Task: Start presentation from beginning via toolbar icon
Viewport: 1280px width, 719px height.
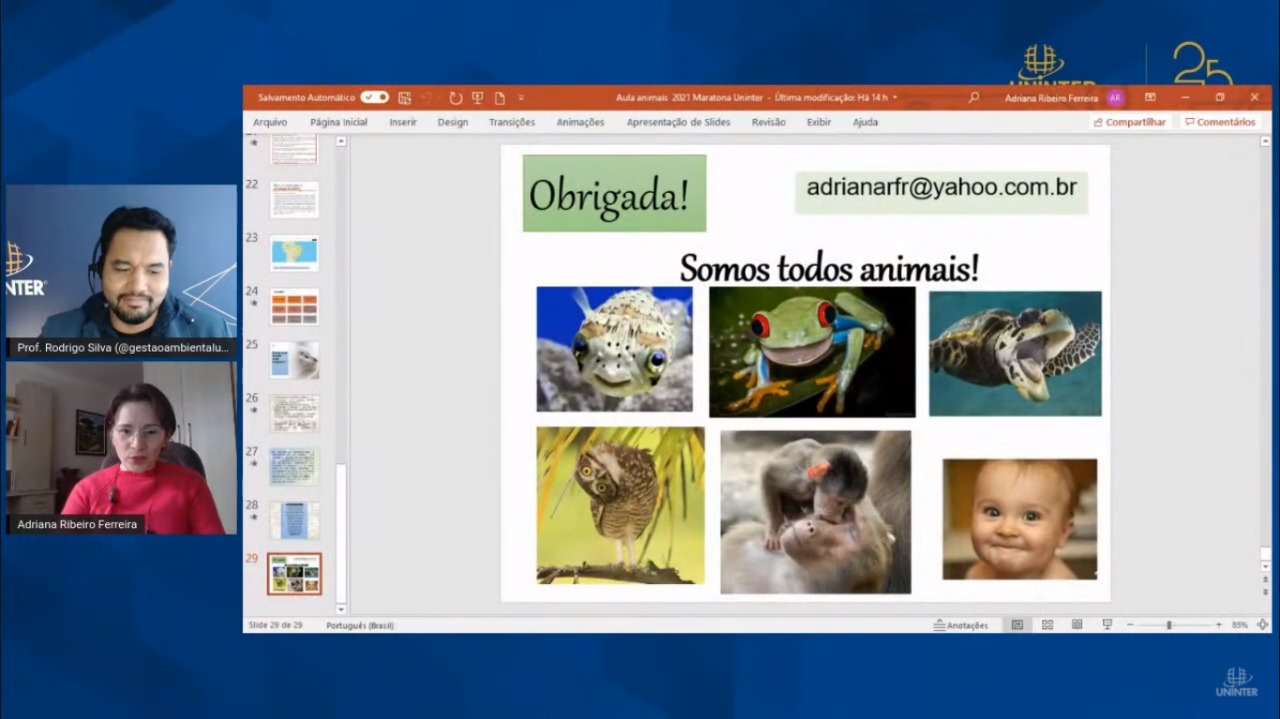Action: coord(477,98)
